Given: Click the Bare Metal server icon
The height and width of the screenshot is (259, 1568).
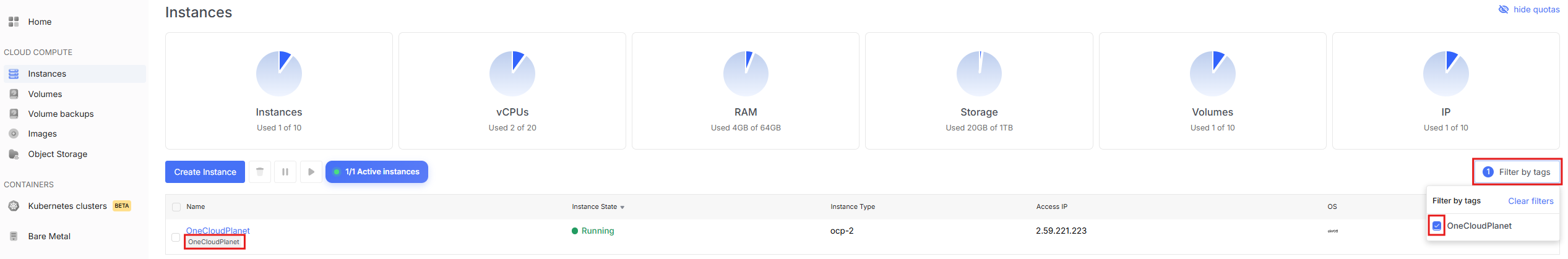Looking at the screenshot, I should click(14, 237).
